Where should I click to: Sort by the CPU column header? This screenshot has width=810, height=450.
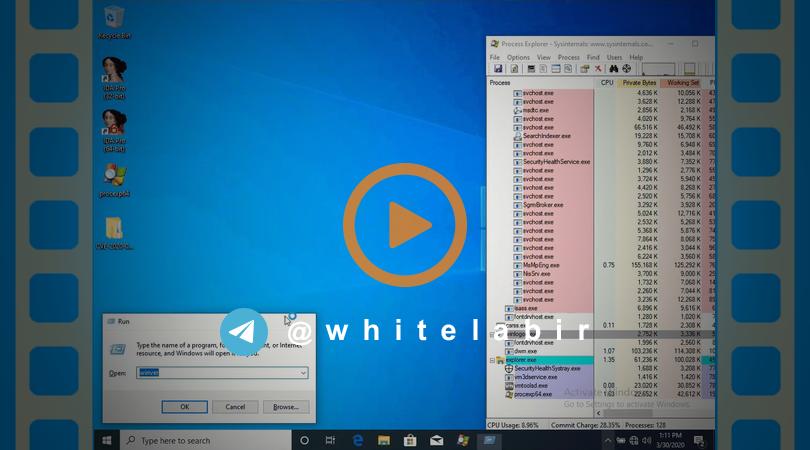(605, 83)
